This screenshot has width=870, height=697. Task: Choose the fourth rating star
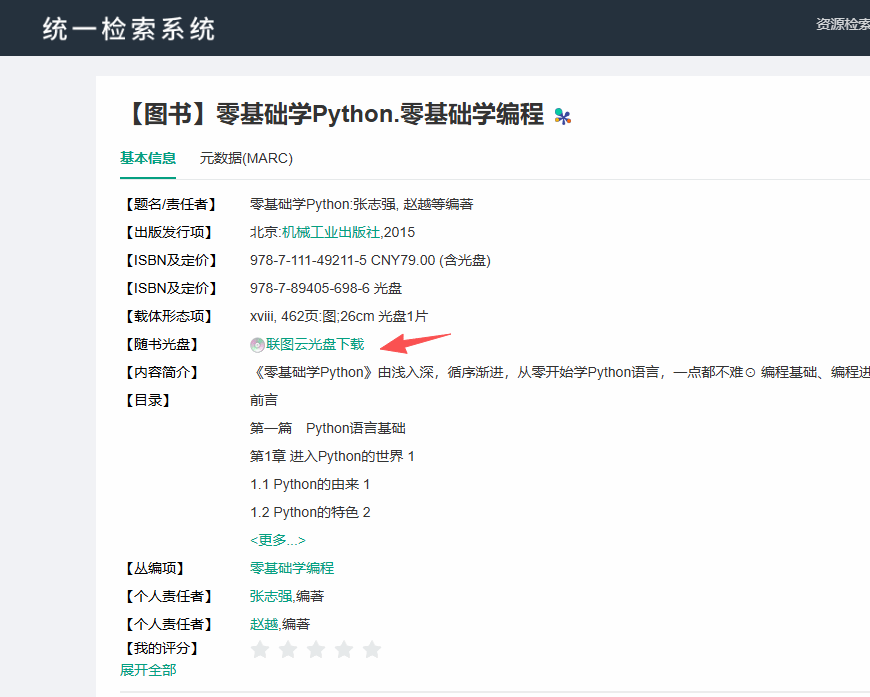click(x=344, y=650)
